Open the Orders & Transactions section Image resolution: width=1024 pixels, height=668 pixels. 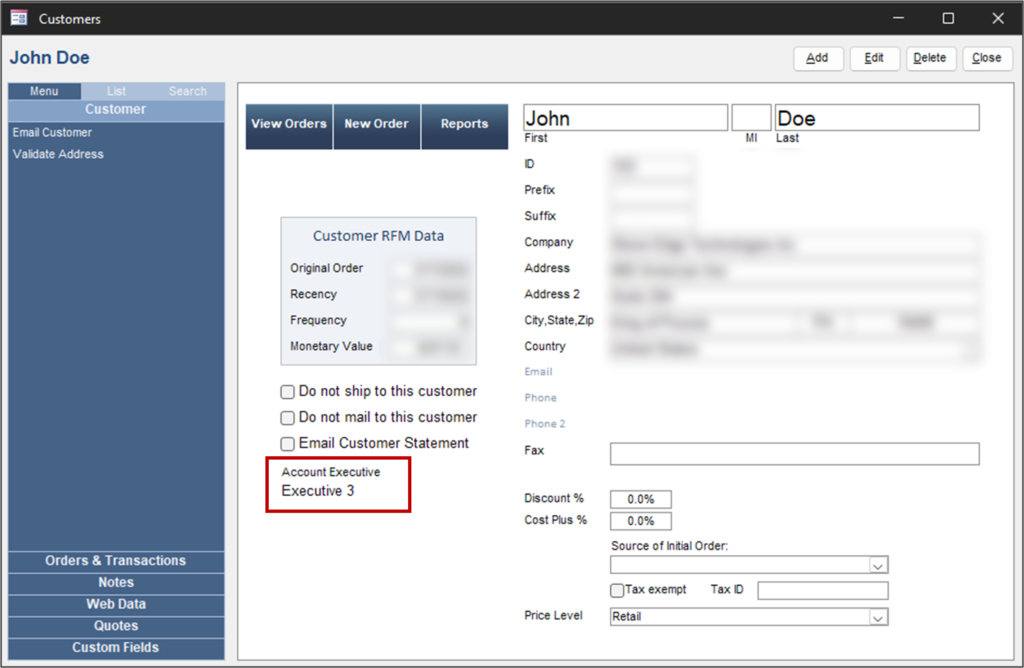coord(116,561)
